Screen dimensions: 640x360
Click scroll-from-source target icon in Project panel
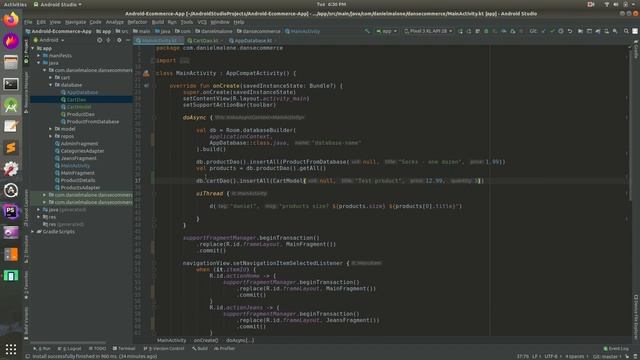pos(99,40)
